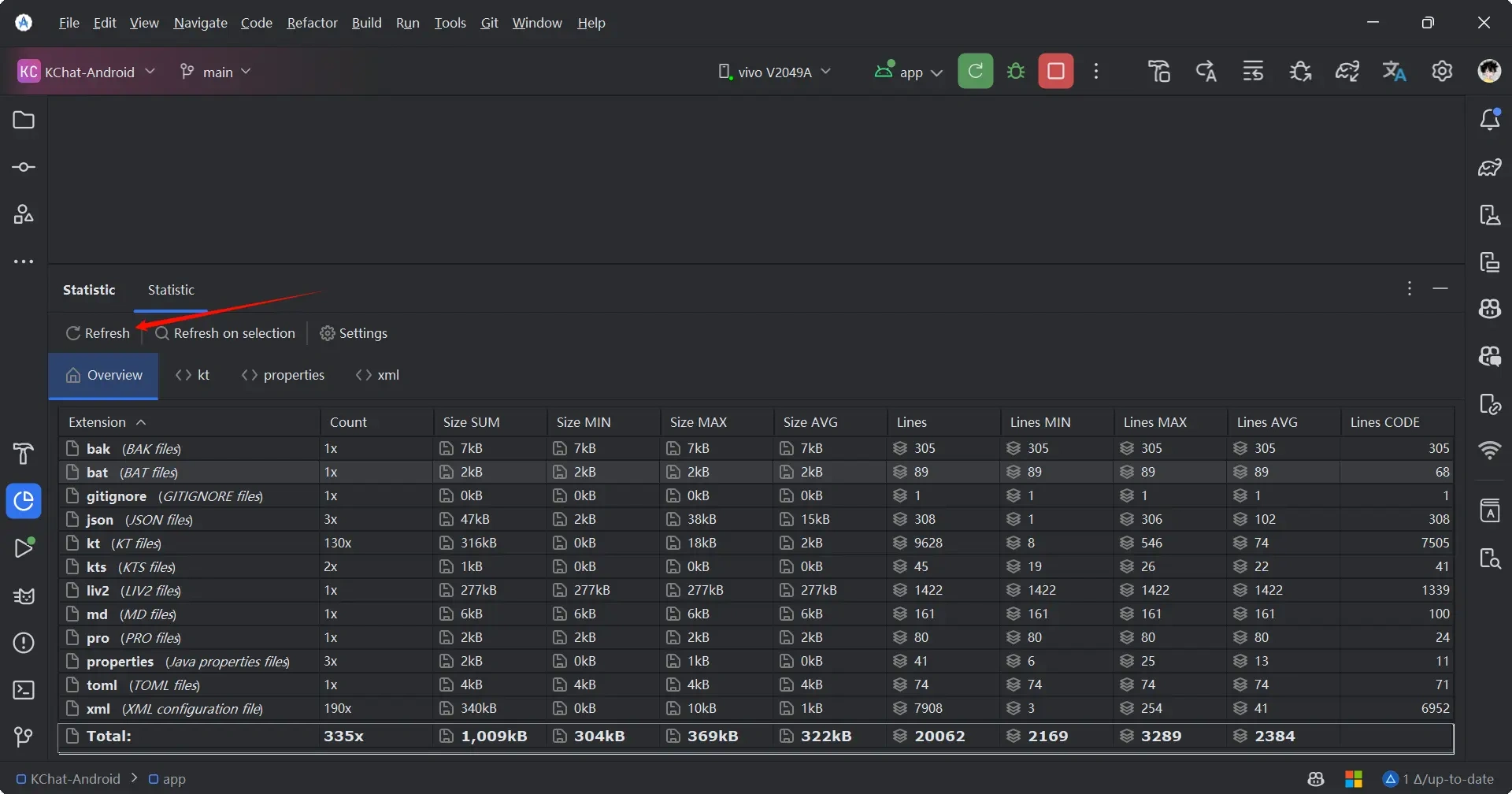Sort by Count column header
Screen dimensions: 1512x794
(376, 422)
